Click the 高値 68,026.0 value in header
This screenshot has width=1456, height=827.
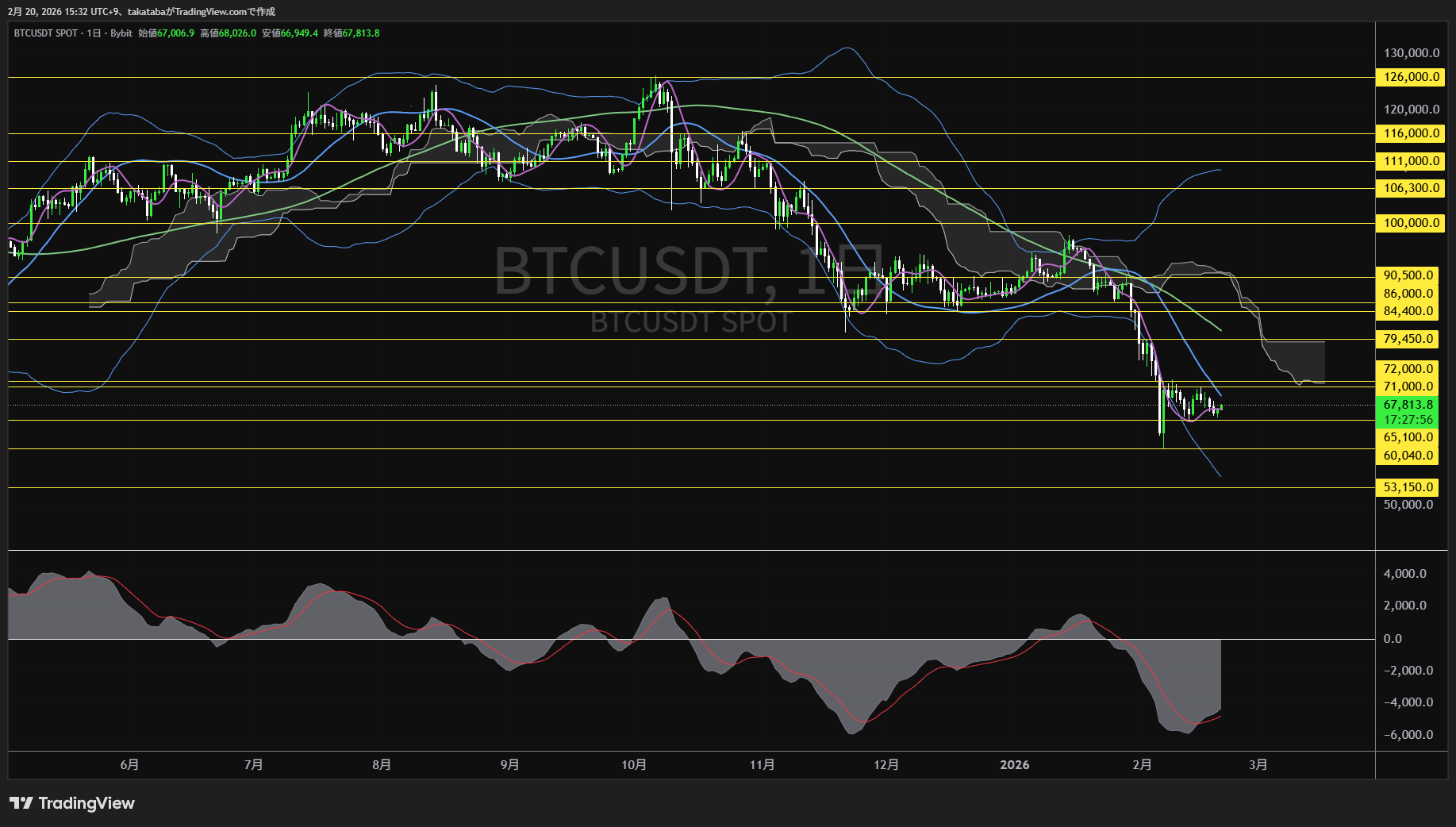tap(236, 33)
